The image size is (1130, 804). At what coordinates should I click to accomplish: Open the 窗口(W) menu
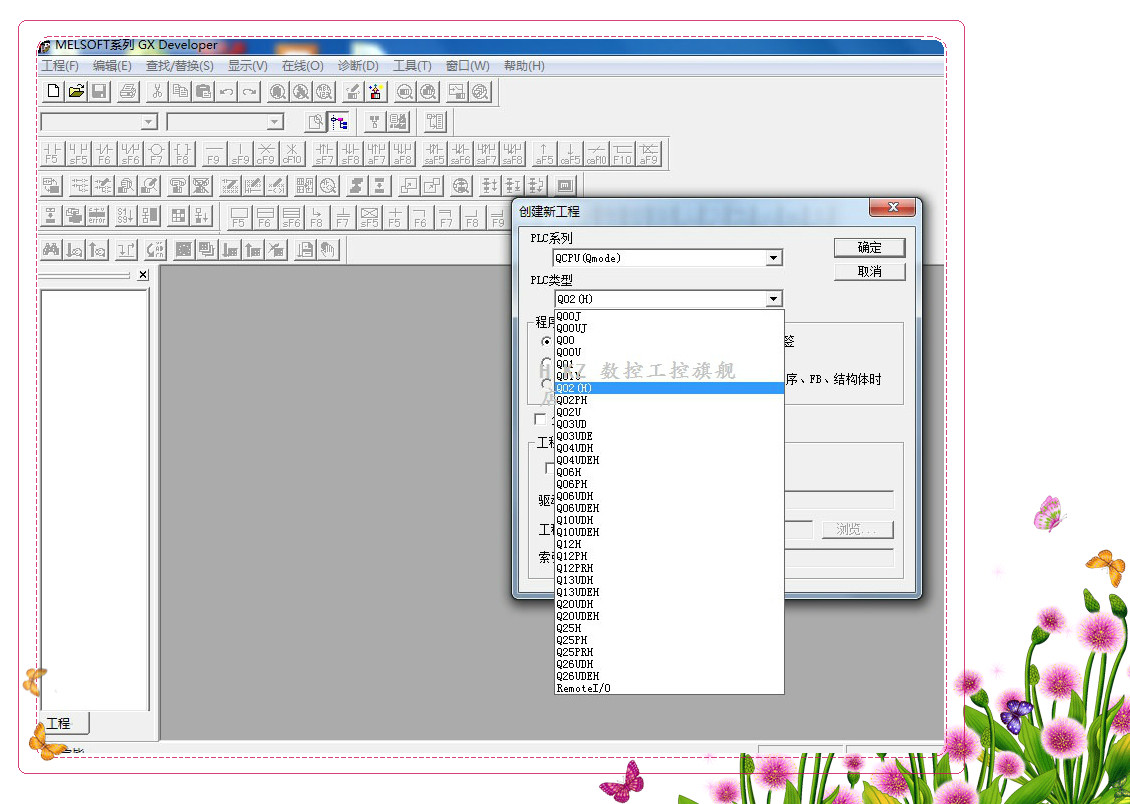(x=468, y=66)
